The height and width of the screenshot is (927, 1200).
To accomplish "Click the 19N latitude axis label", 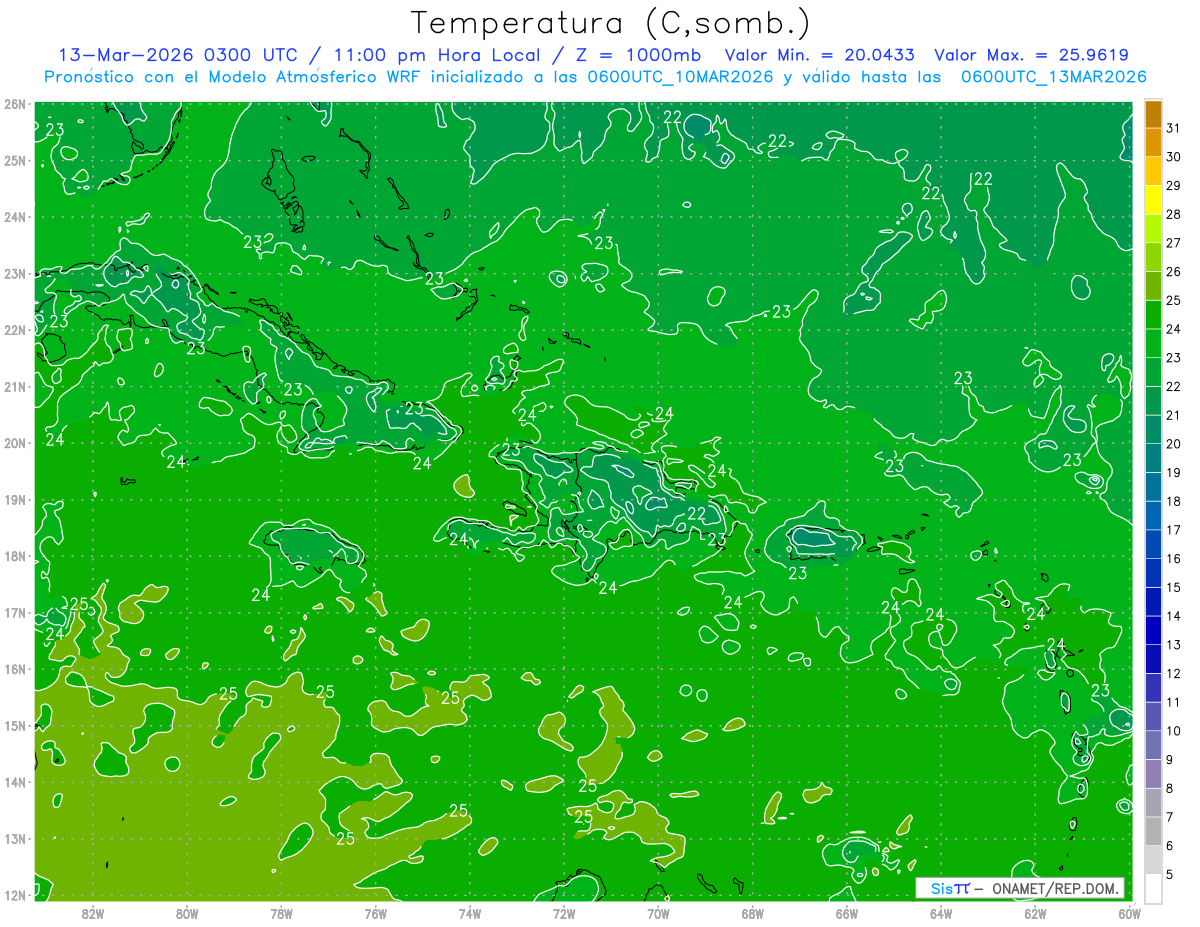I will coord(14,500).
